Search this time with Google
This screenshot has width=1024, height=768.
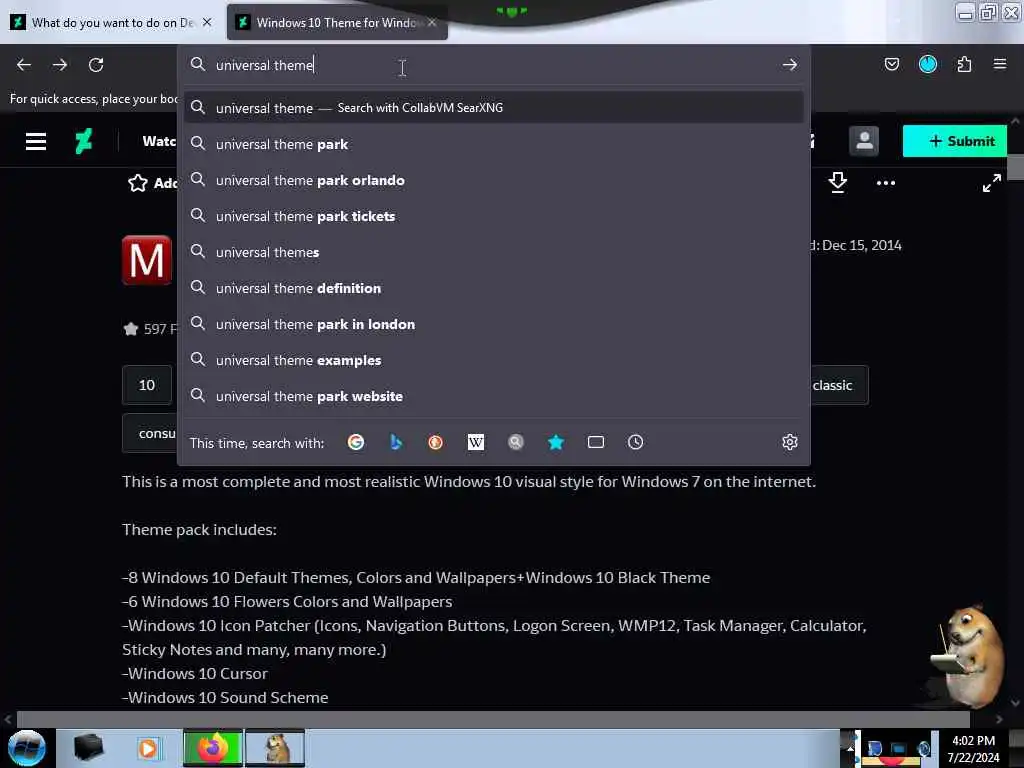[x=356, y=443]
